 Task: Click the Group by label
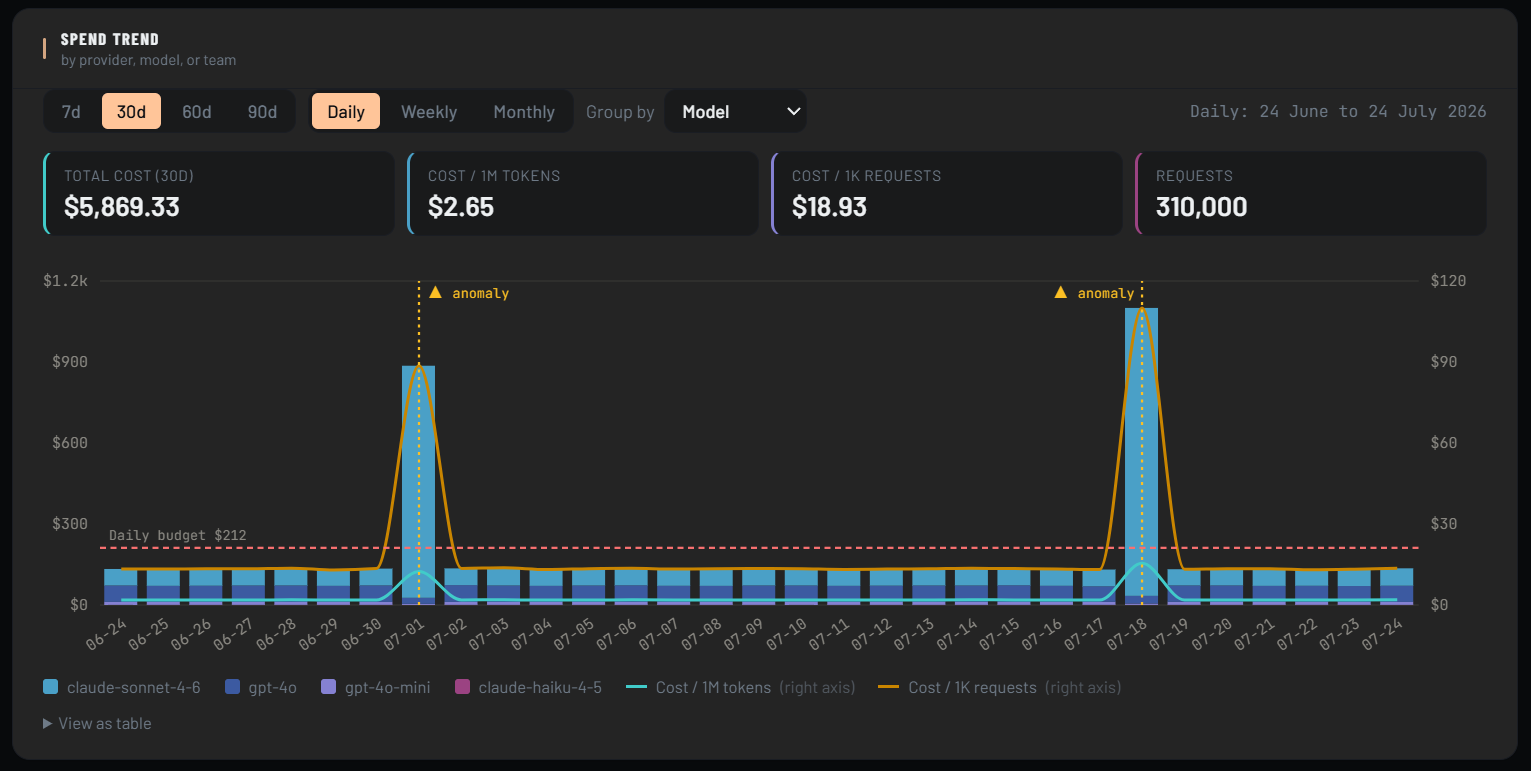[620, 112]
